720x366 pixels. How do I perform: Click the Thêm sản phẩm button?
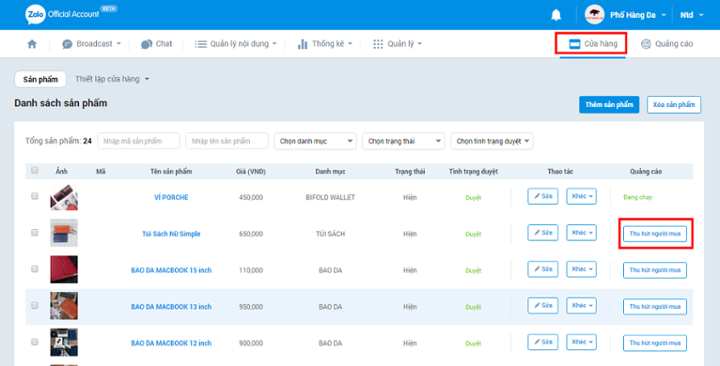coord(609,105)
